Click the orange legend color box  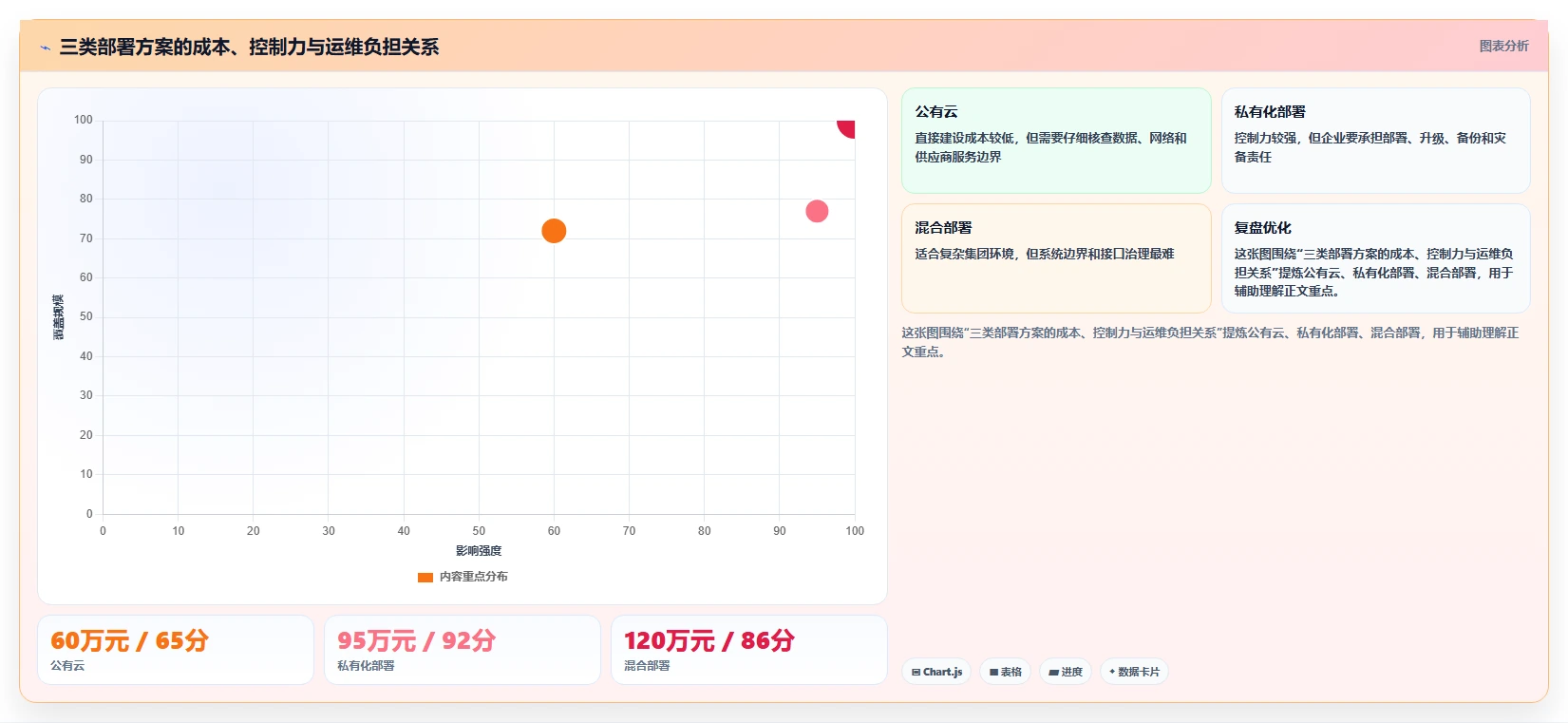425,577
